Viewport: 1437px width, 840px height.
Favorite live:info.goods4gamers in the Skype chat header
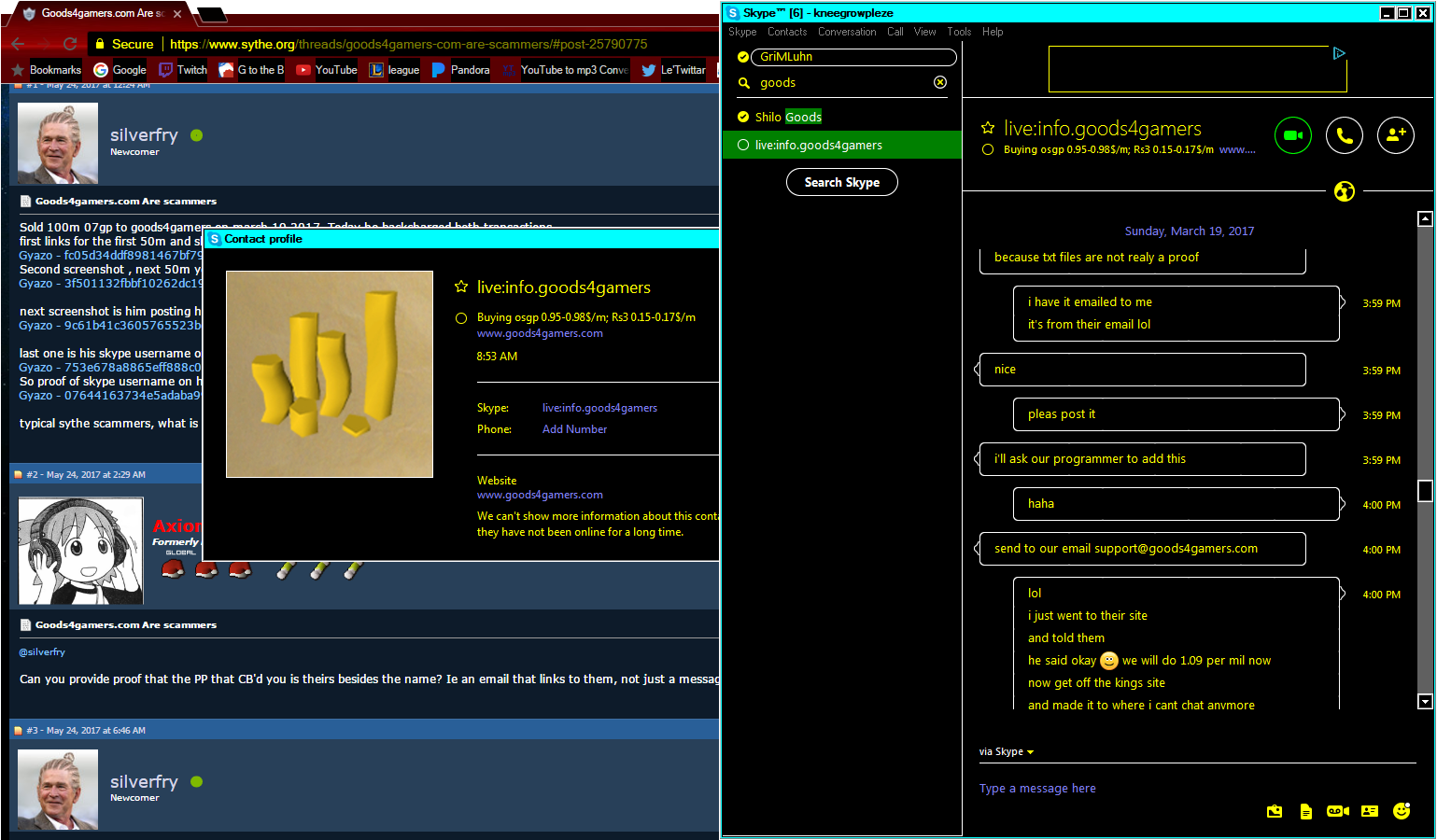[x=988, y=128]
